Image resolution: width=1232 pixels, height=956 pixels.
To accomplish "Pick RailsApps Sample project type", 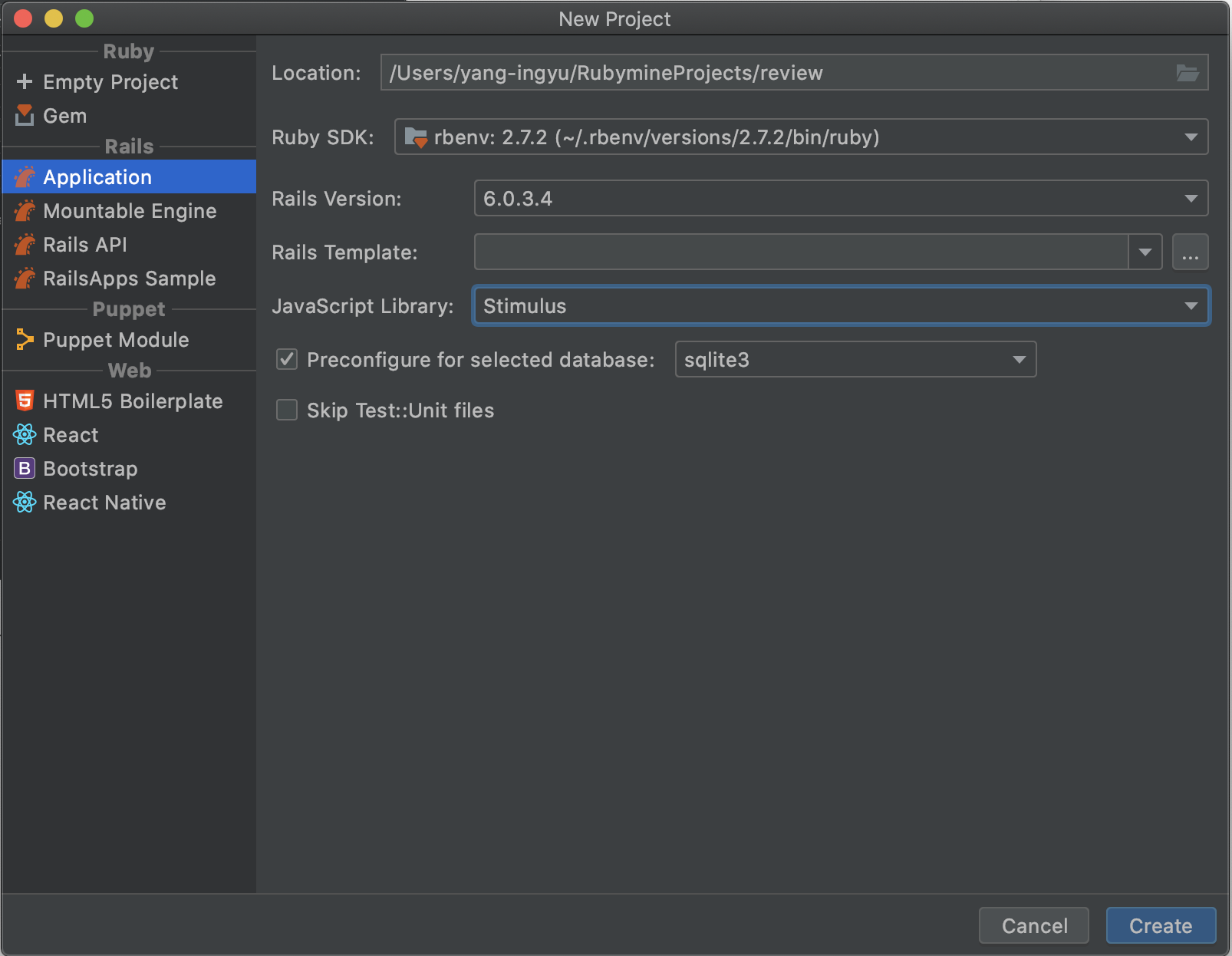I will tap(129, 278).
